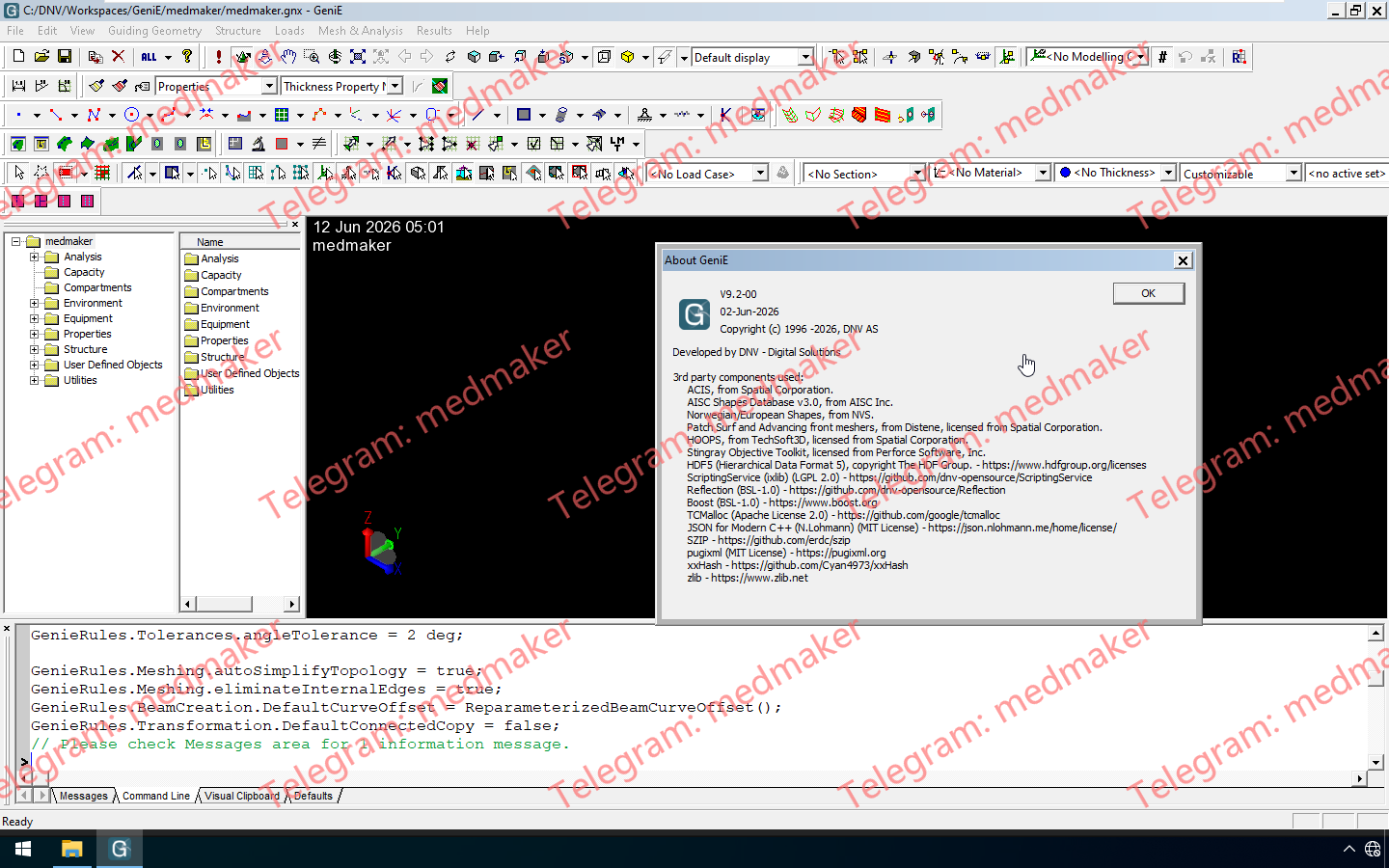Show hidden icons in the system tray
Image resolution: width=1389 pixels, height=868 pixels.
(1348, 849)
